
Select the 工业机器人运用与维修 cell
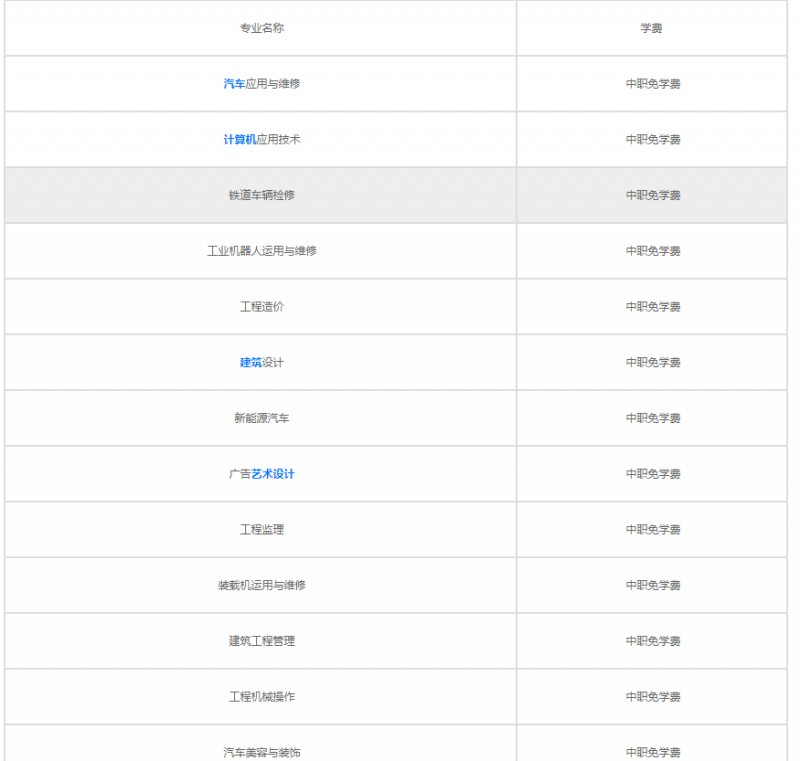point(261,251)
